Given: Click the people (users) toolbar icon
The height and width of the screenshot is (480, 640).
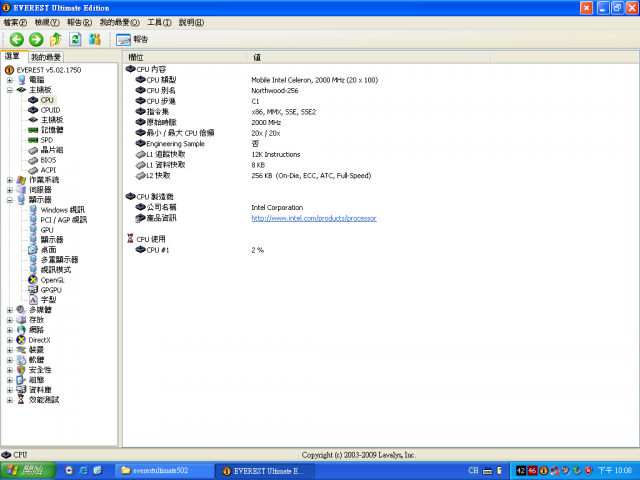Looking at the screenshot, I should (95, 40).
